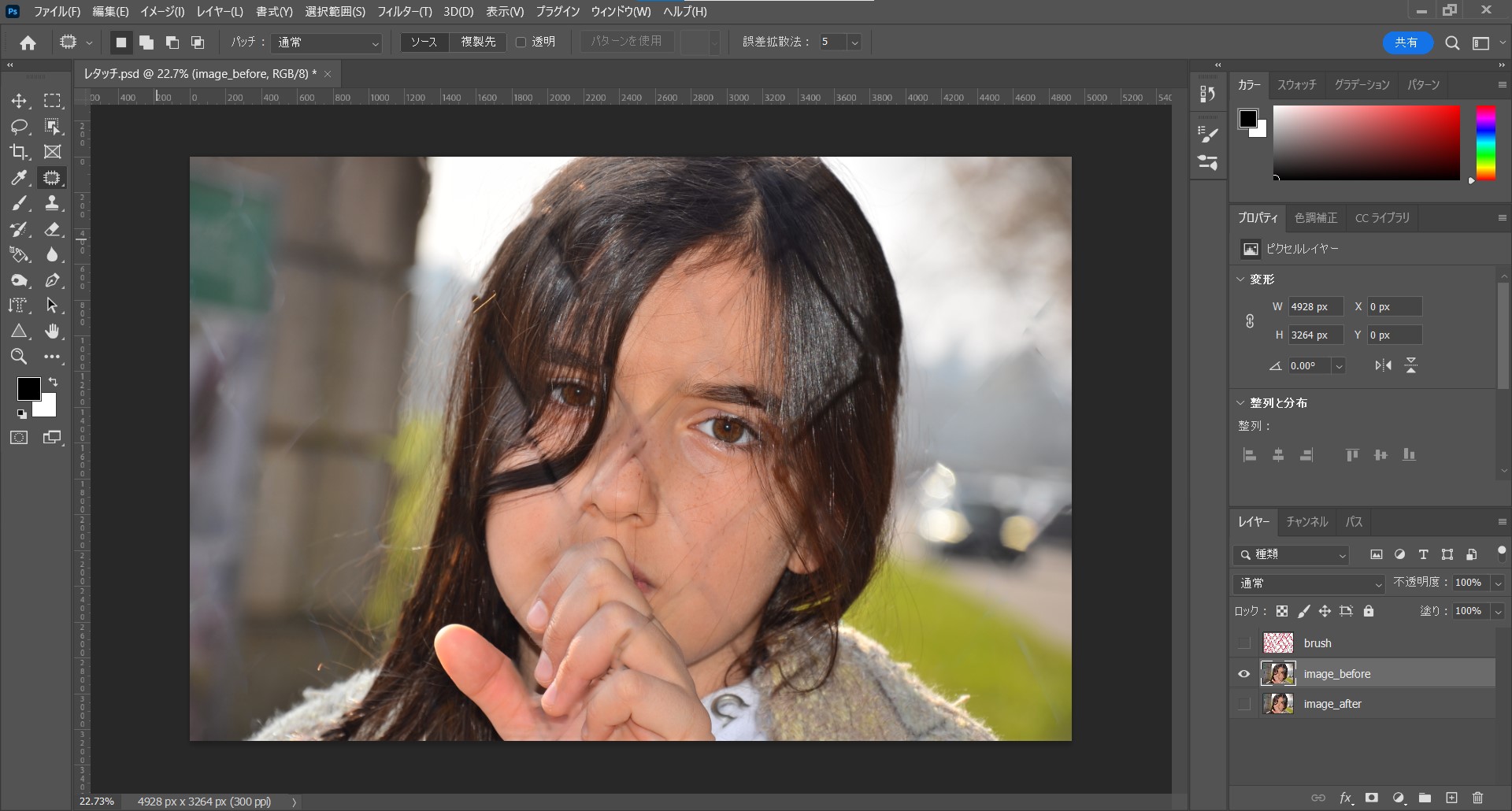Viewport: 1512px width, 811px height.
Task: Select the Eraser tool
Action: tap(52, 229)
